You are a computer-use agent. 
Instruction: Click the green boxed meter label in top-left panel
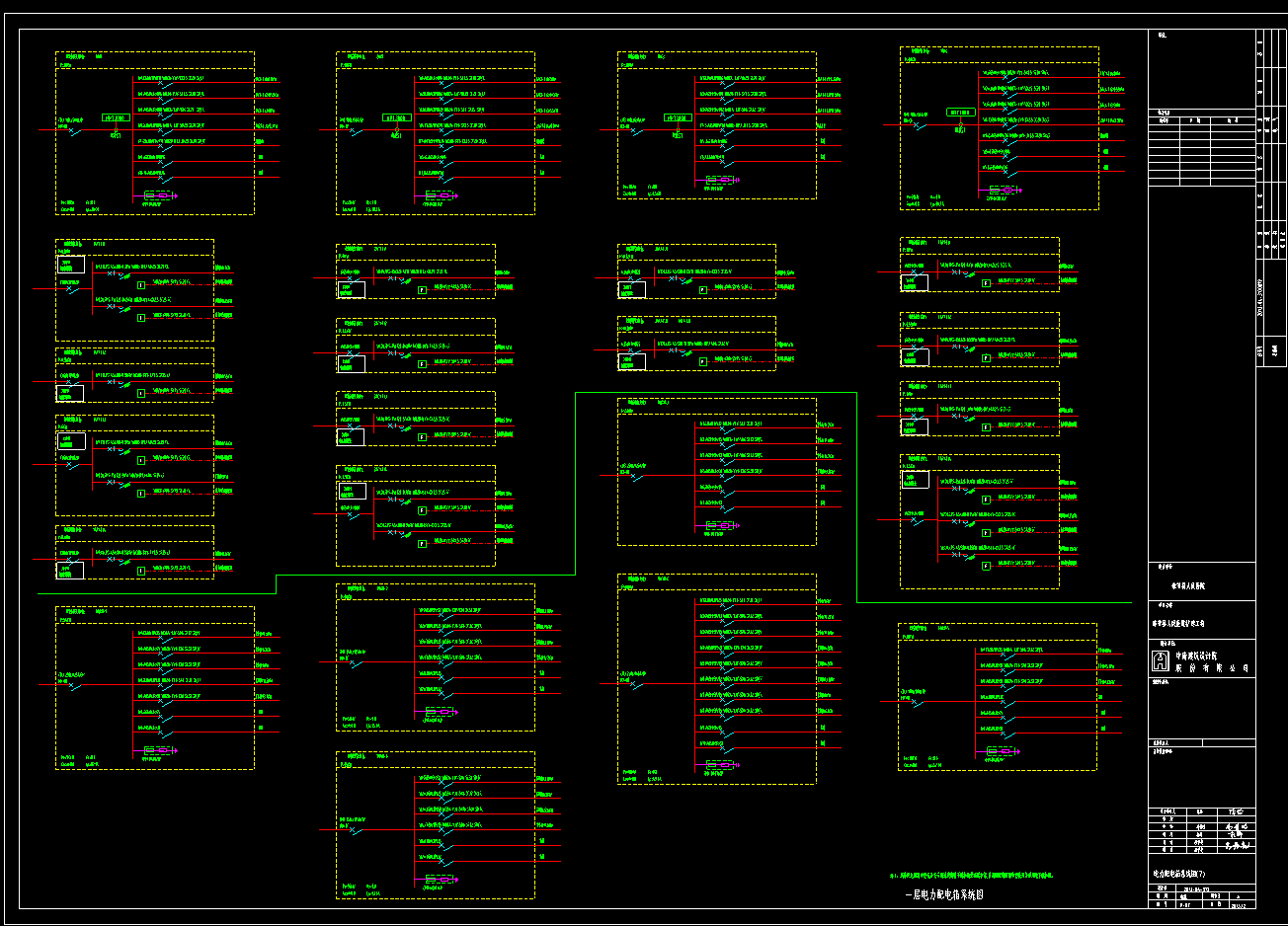(116, 118)
